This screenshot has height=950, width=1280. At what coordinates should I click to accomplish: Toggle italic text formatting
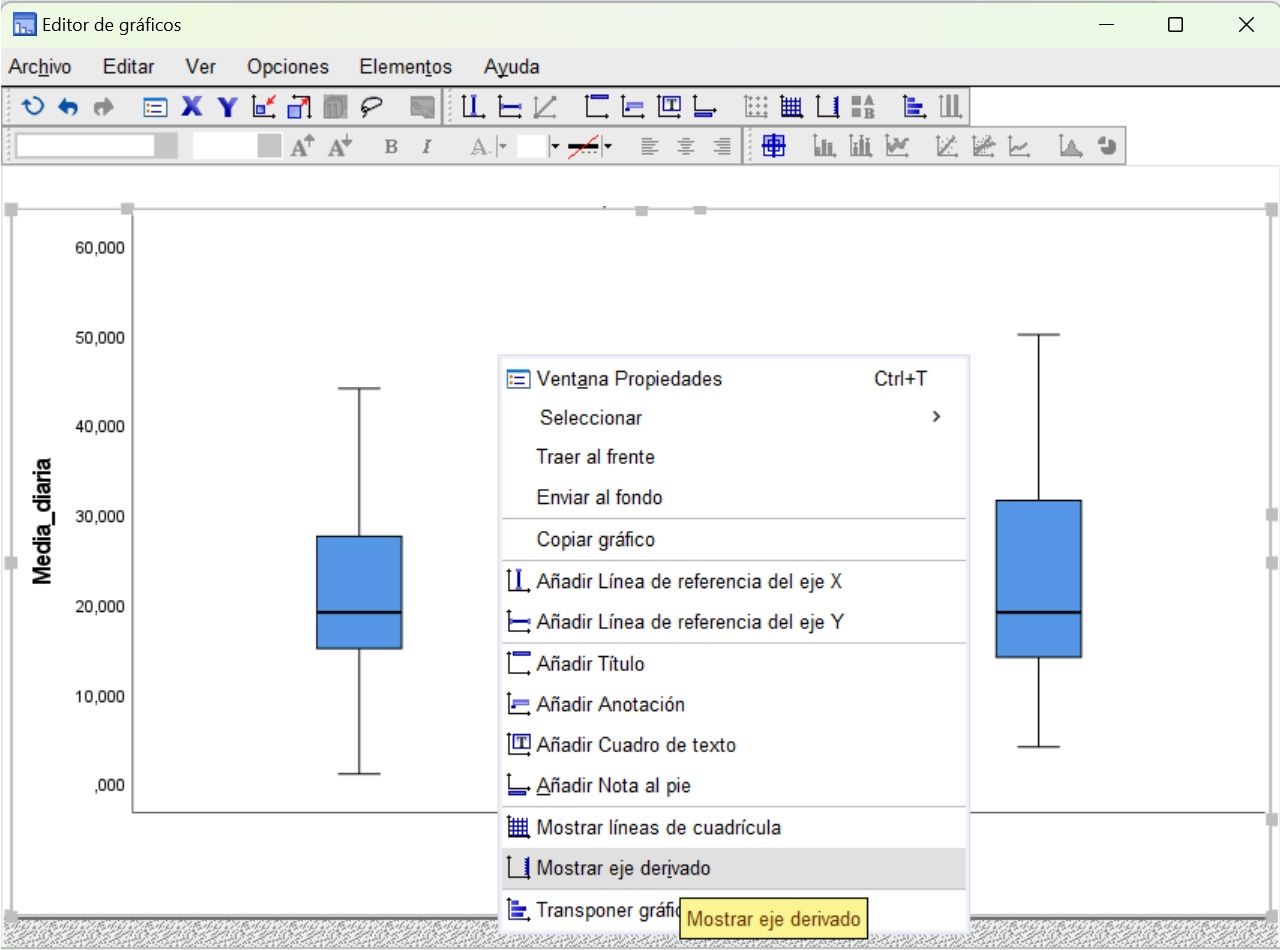[426, 147]
